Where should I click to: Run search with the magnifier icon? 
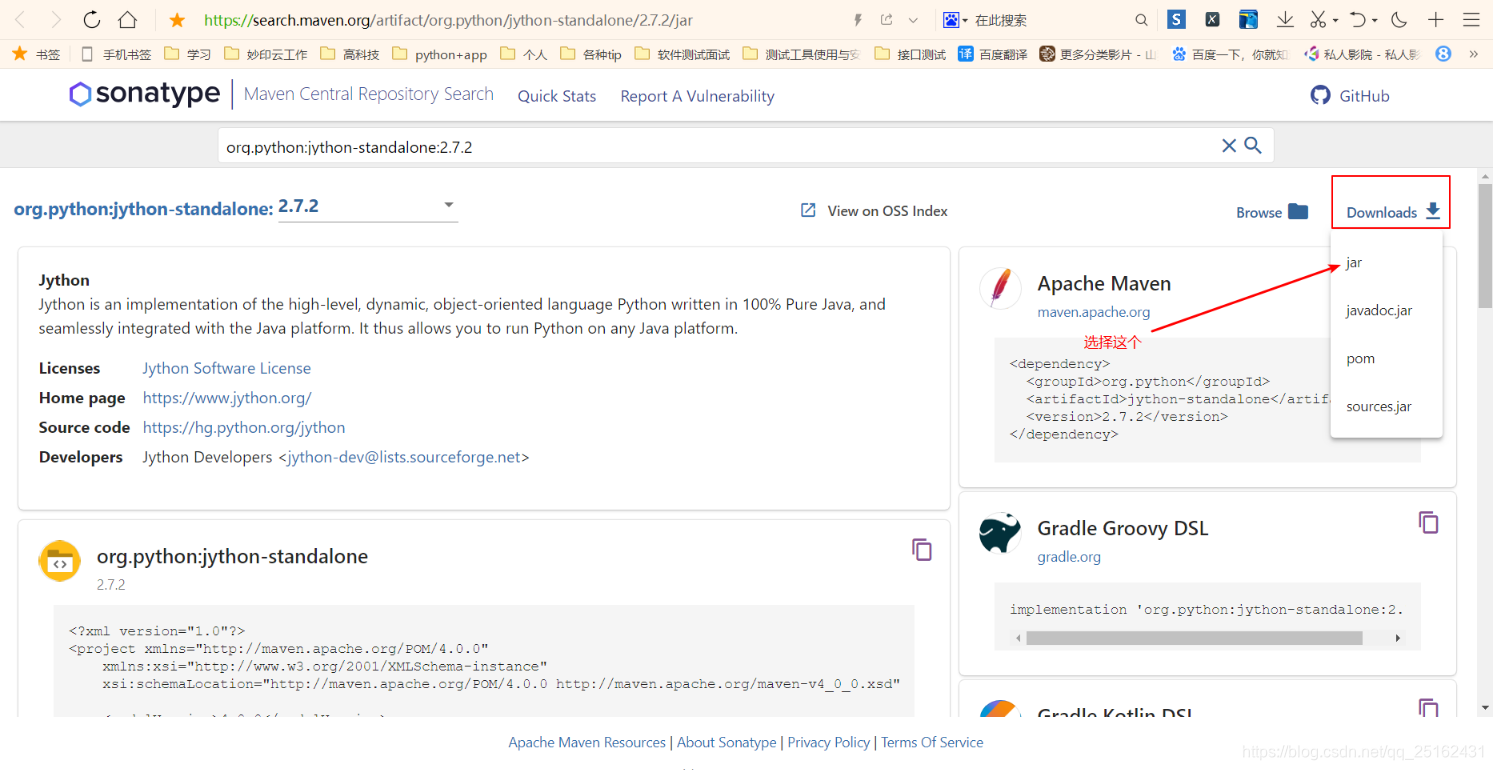(1253, 146)
